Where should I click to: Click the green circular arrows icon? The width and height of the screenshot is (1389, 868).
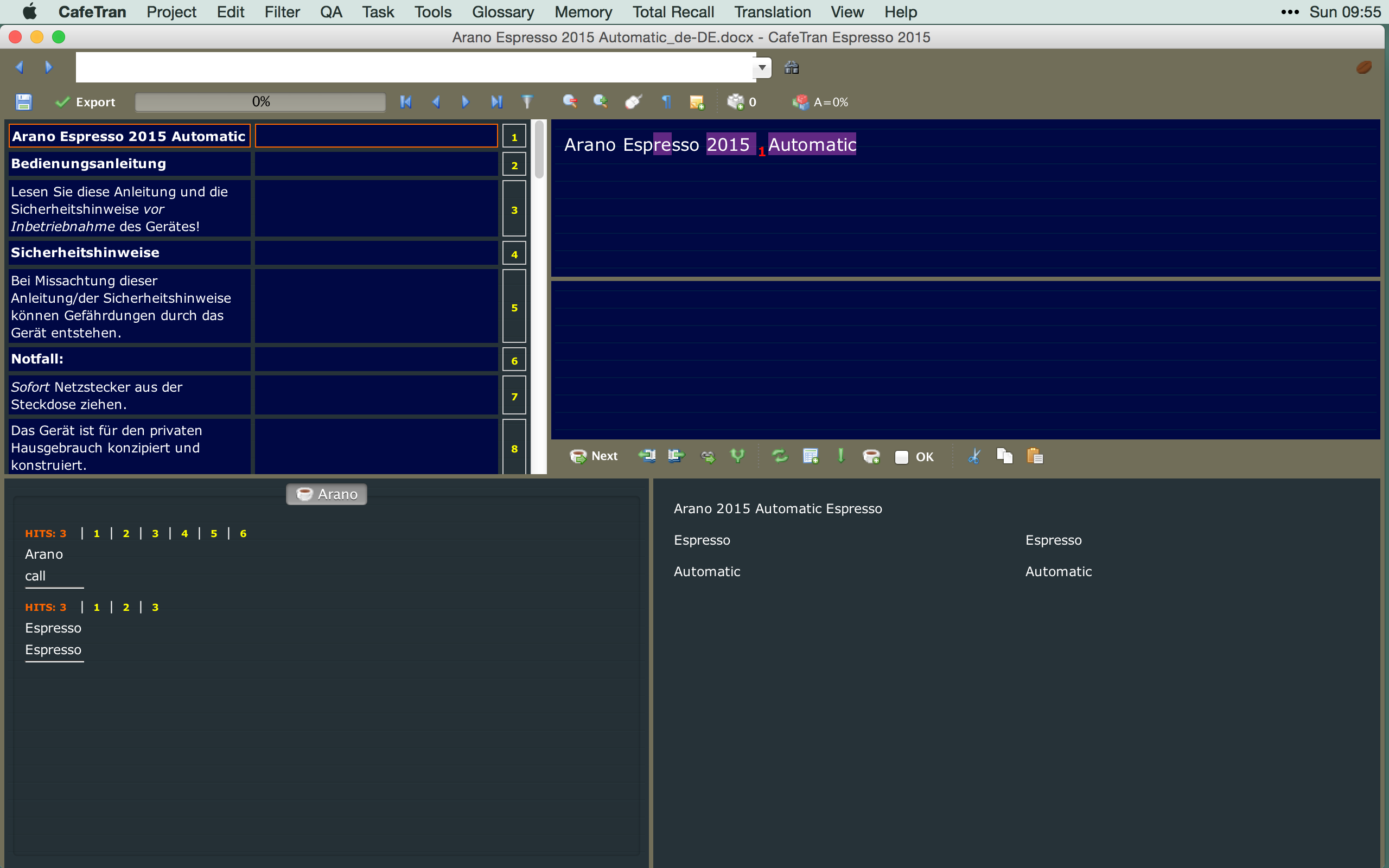click(780, 456)
